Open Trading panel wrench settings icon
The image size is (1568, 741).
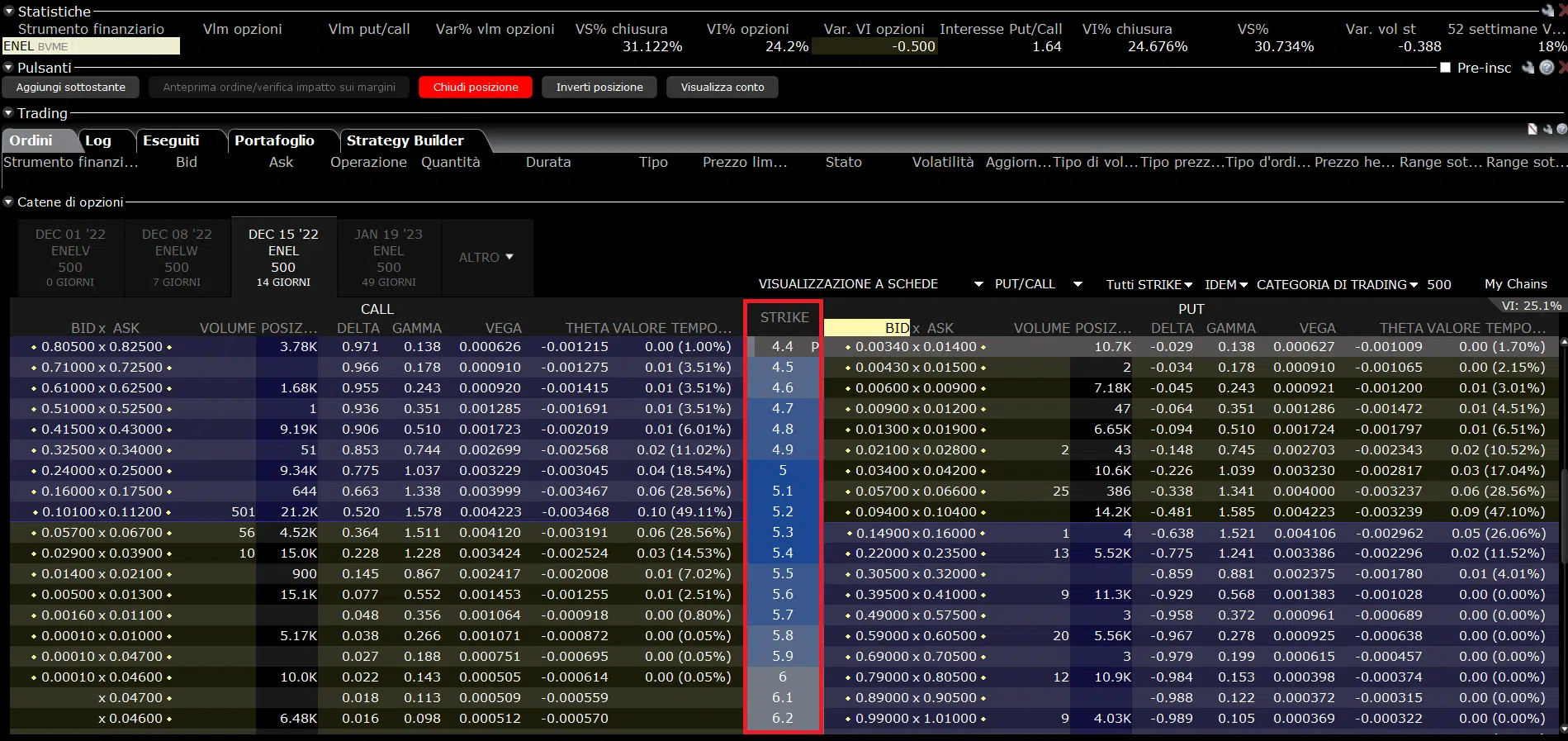click(x=1547, y=129)
